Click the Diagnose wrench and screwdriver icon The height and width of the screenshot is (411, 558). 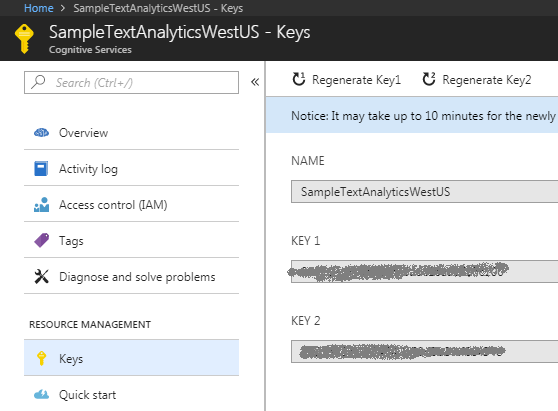point(42,276)
